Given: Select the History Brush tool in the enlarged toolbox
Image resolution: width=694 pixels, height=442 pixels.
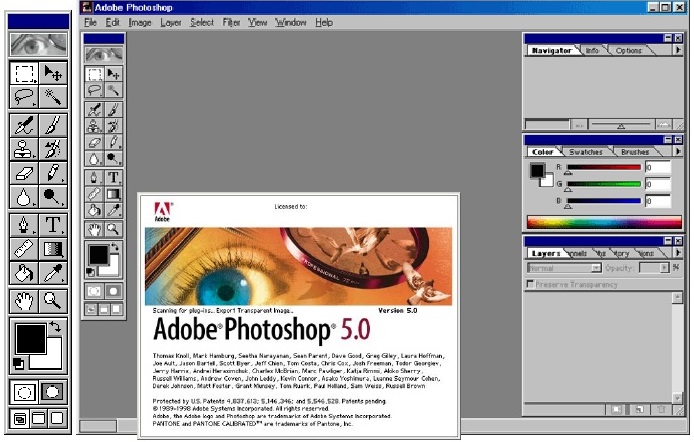Looking at the screenshot, I should (x=53, y=149).
